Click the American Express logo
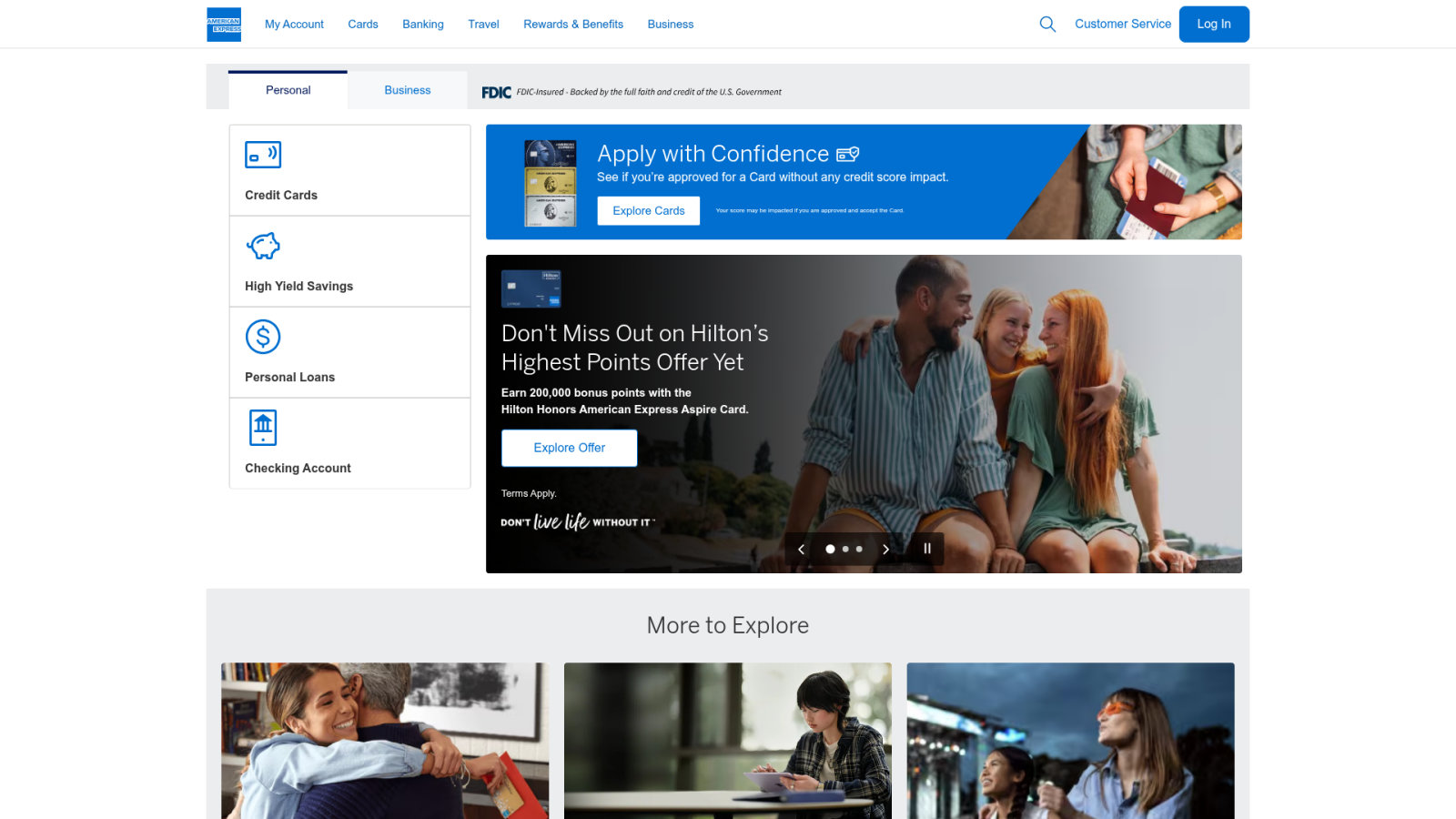Image resolution: width=1456 pixels, height=819 pixels. click(x=224, y=25)
